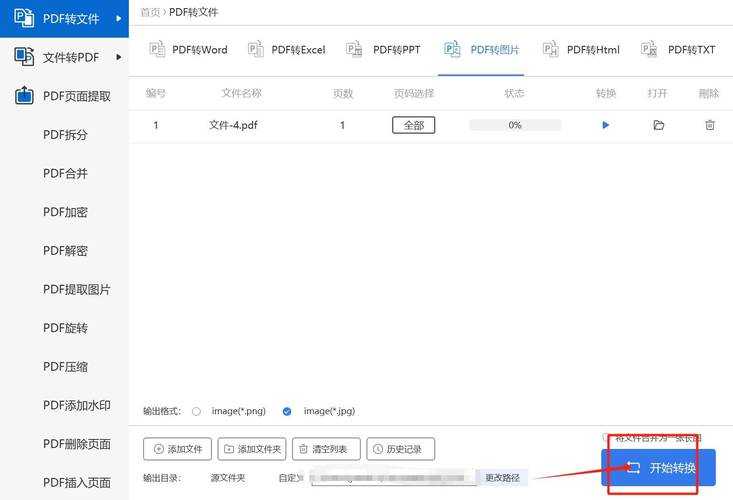Switch to PDF转Html tab
Viewport: 733px width, 500px height.
(581, 50)
